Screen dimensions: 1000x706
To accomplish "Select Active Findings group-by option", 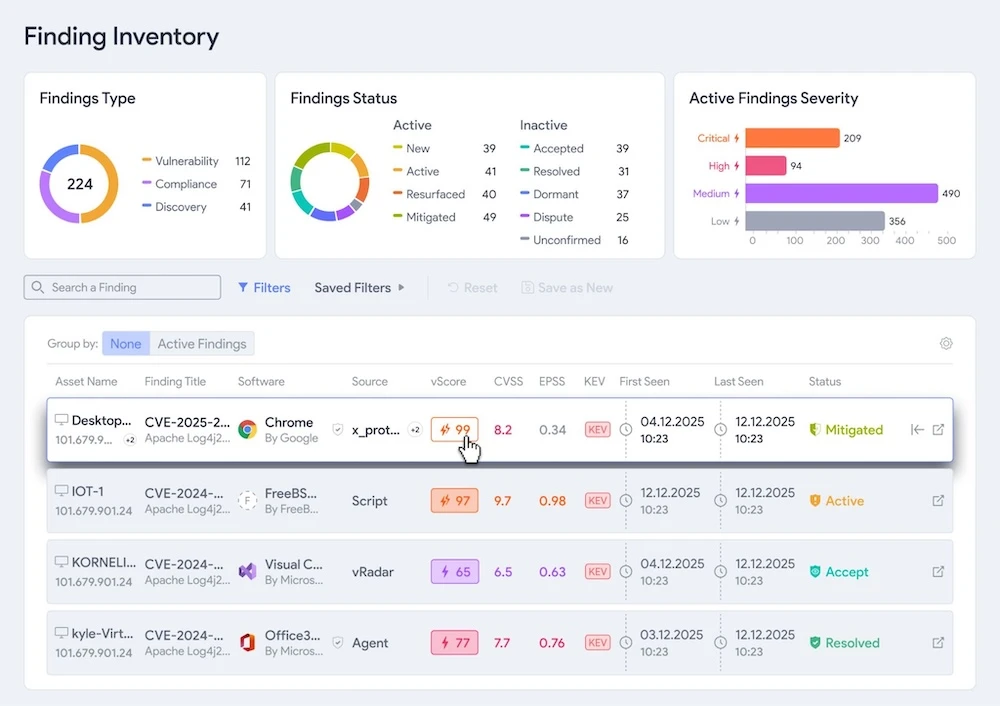I will [202, 344].
